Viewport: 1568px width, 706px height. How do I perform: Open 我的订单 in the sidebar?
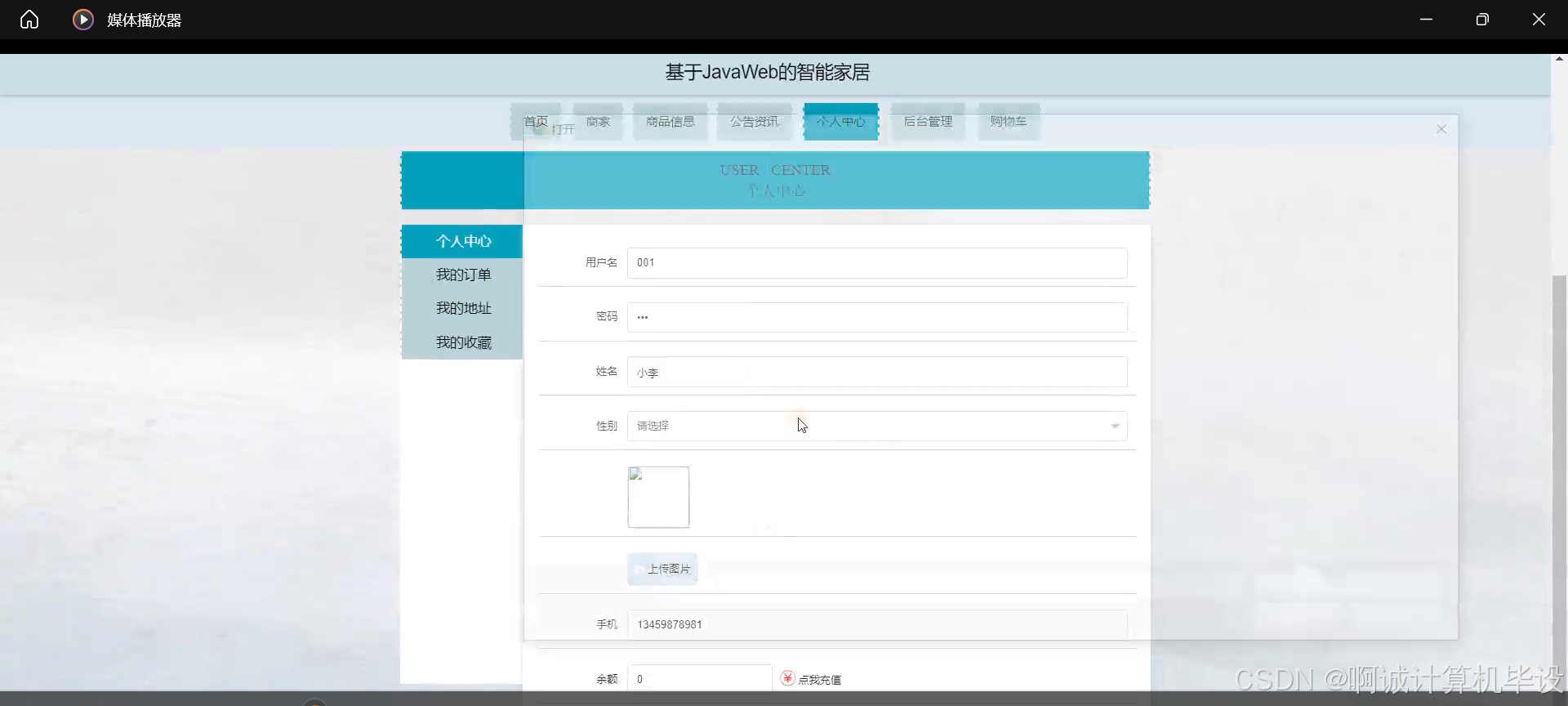pyautogui.click(x=462, y=275)
